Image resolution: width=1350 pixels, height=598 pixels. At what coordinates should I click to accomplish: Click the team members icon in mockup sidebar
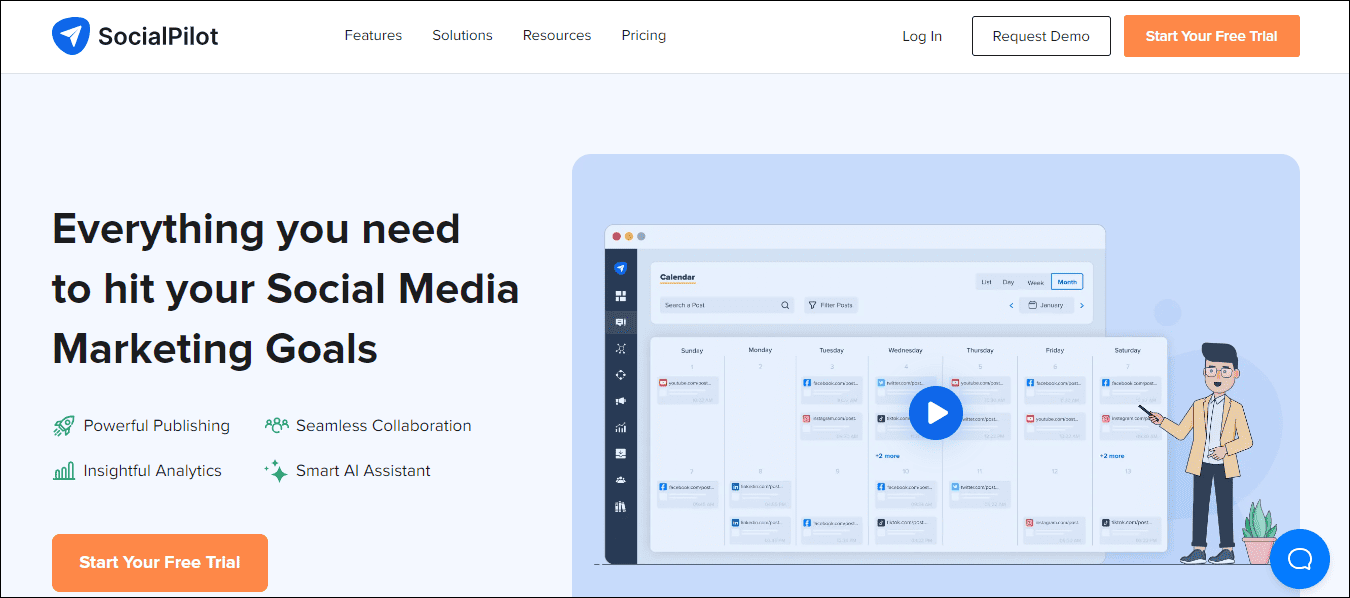(x=621, y=480)
